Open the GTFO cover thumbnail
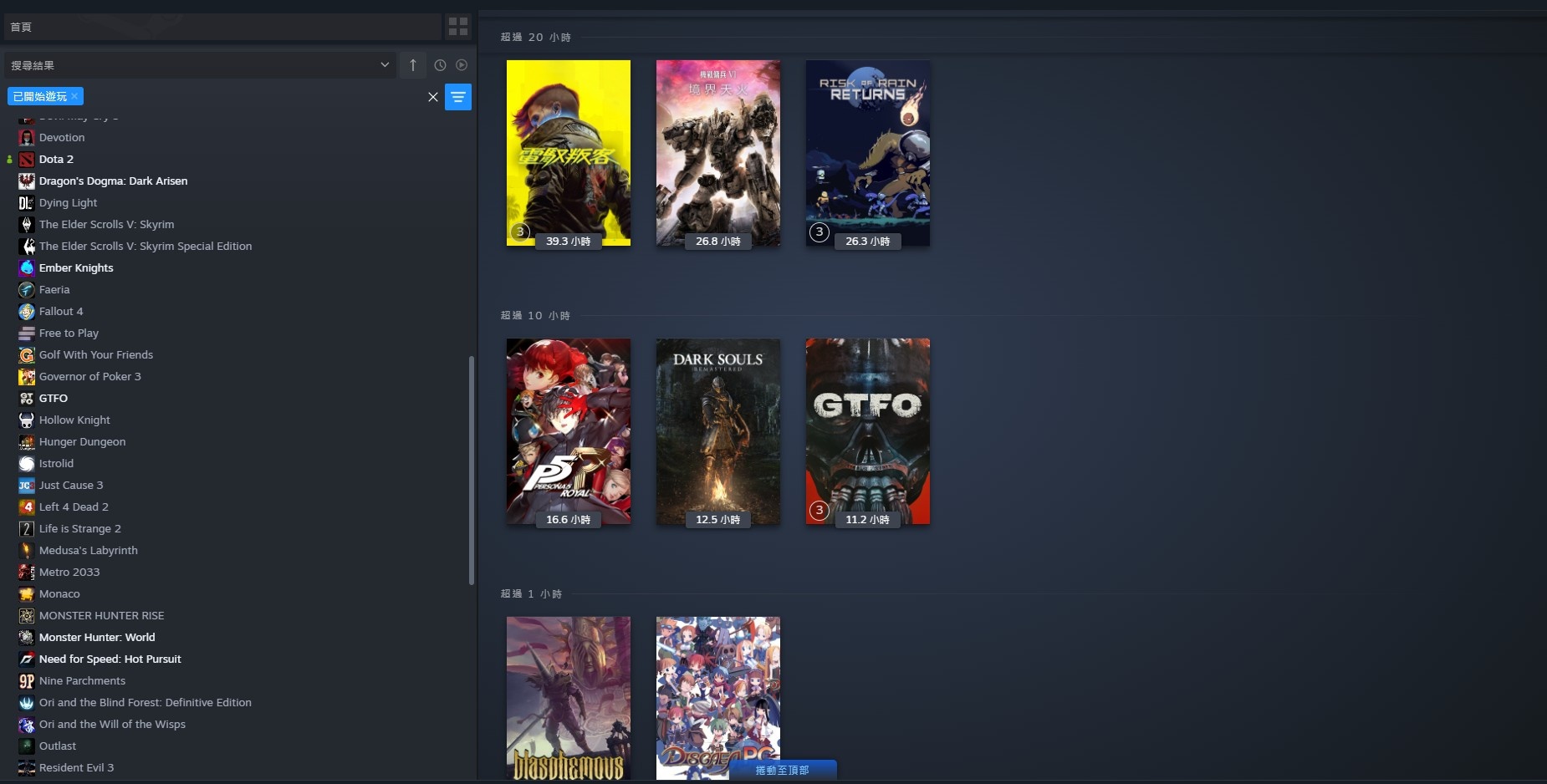The height and width of the screenshot is (784, 1547). tap(868, 431)
